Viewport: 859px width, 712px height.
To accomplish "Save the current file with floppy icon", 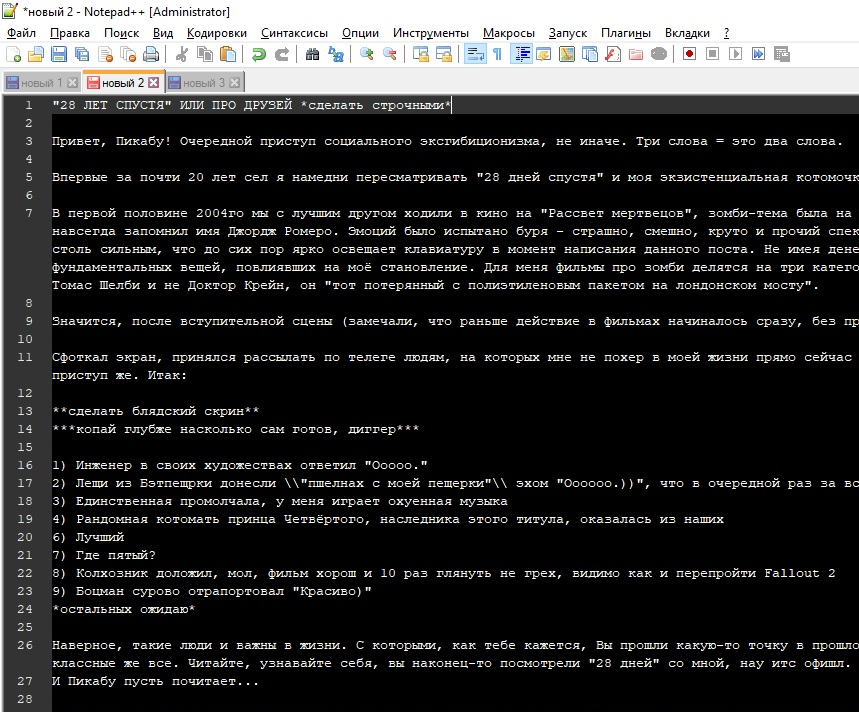I will pyautogui.click(x=59, y=54).
